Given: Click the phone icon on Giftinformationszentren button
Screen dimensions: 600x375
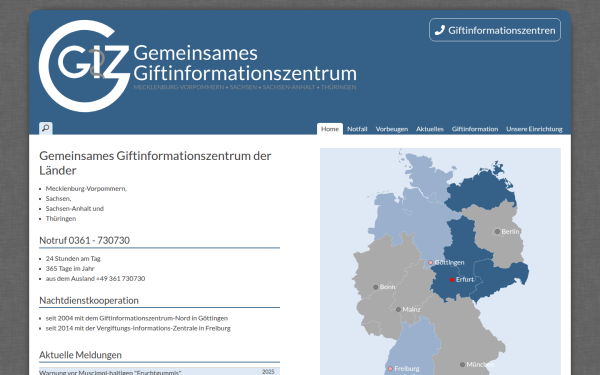Looking at the screenshot, I should 440,30.
